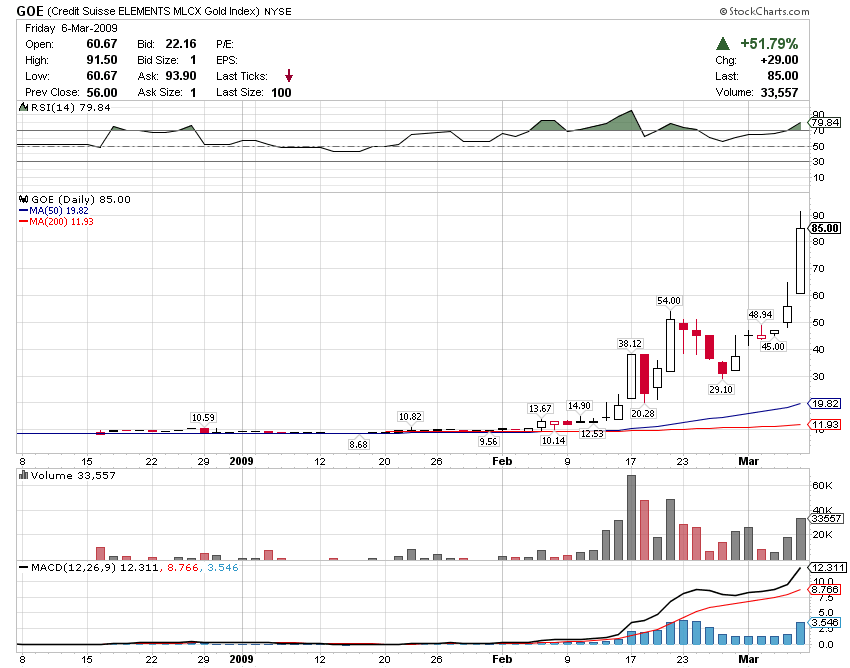Click the 10.59 price annotation

pos(203,418)
